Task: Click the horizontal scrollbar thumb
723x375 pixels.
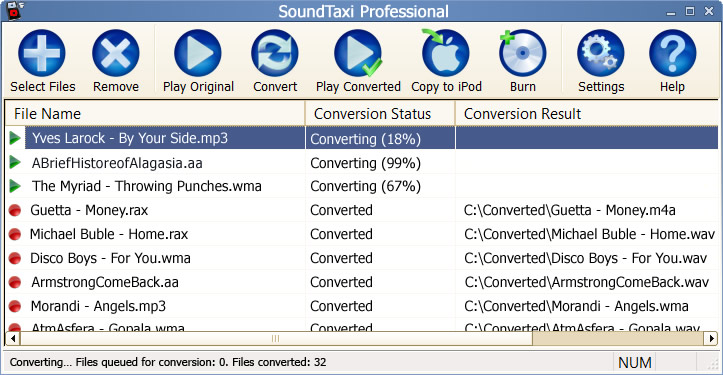Action: (276, 339)
